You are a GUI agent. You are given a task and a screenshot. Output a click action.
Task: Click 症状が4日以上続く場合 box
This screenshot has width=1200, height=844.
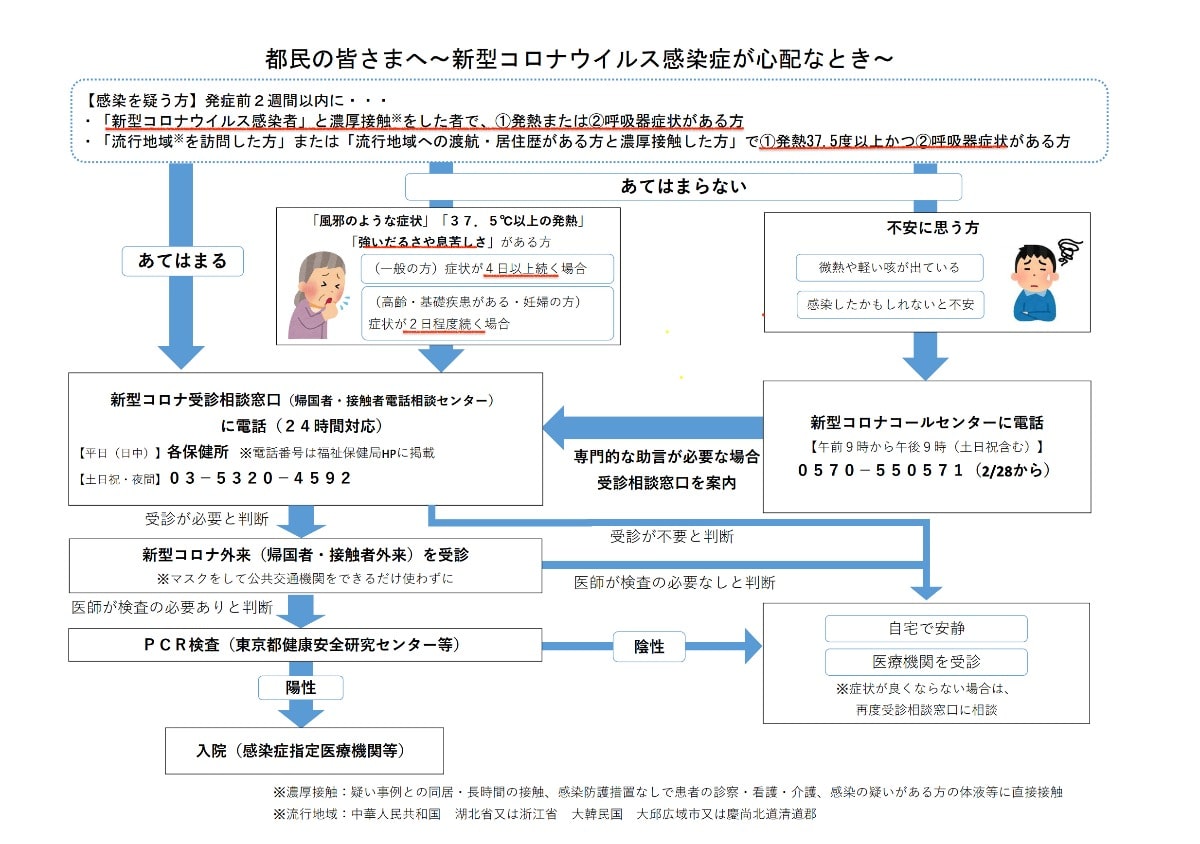point(487,269)
